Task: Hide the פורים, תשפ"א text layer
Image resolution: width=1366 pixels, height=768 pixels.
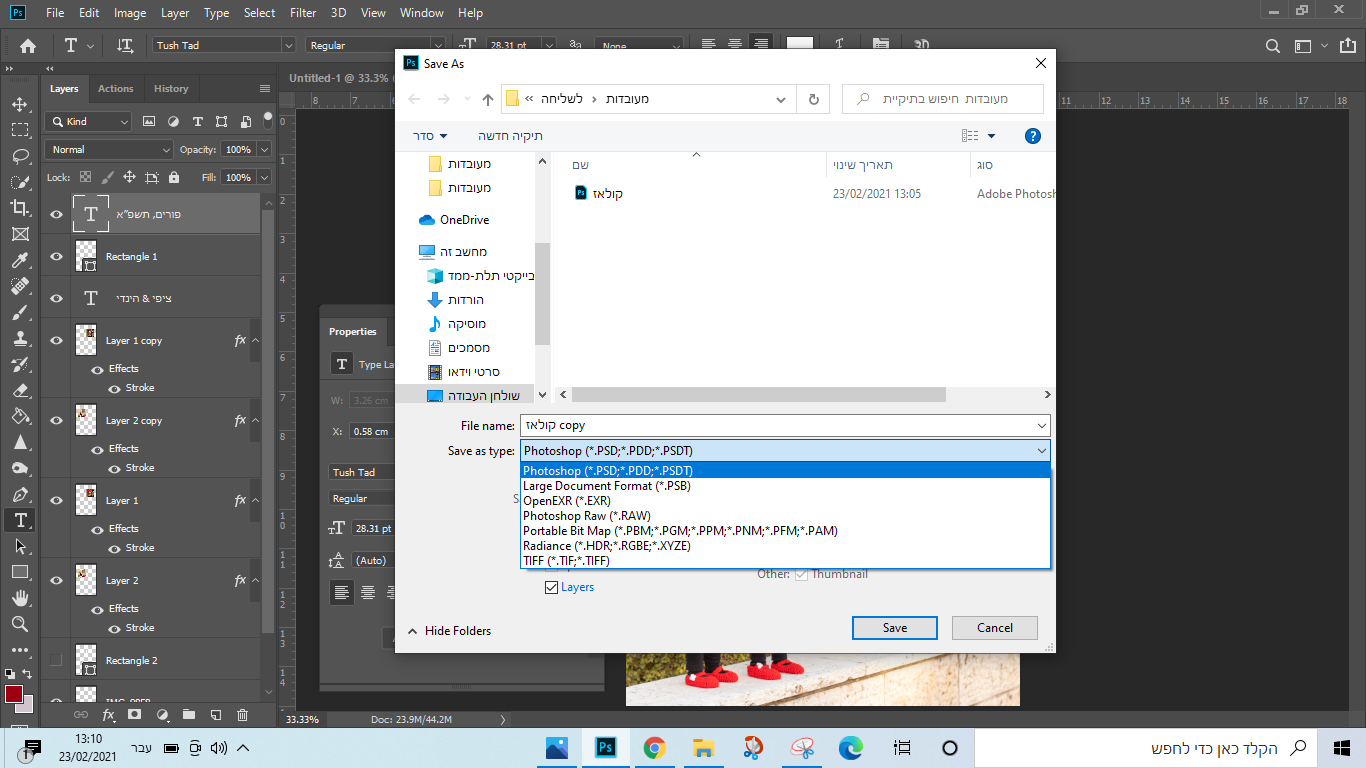Action: tap(56, 214)
